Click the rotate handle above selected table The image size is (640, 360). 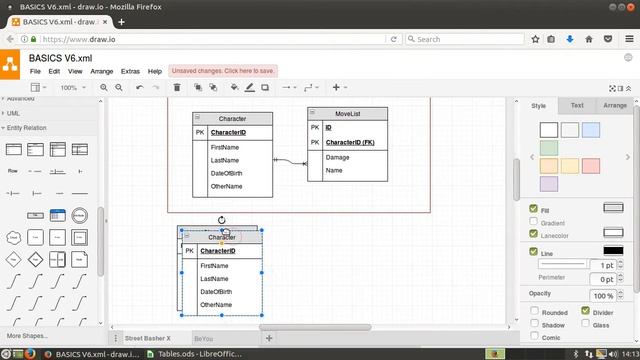[x=221, y=220]
